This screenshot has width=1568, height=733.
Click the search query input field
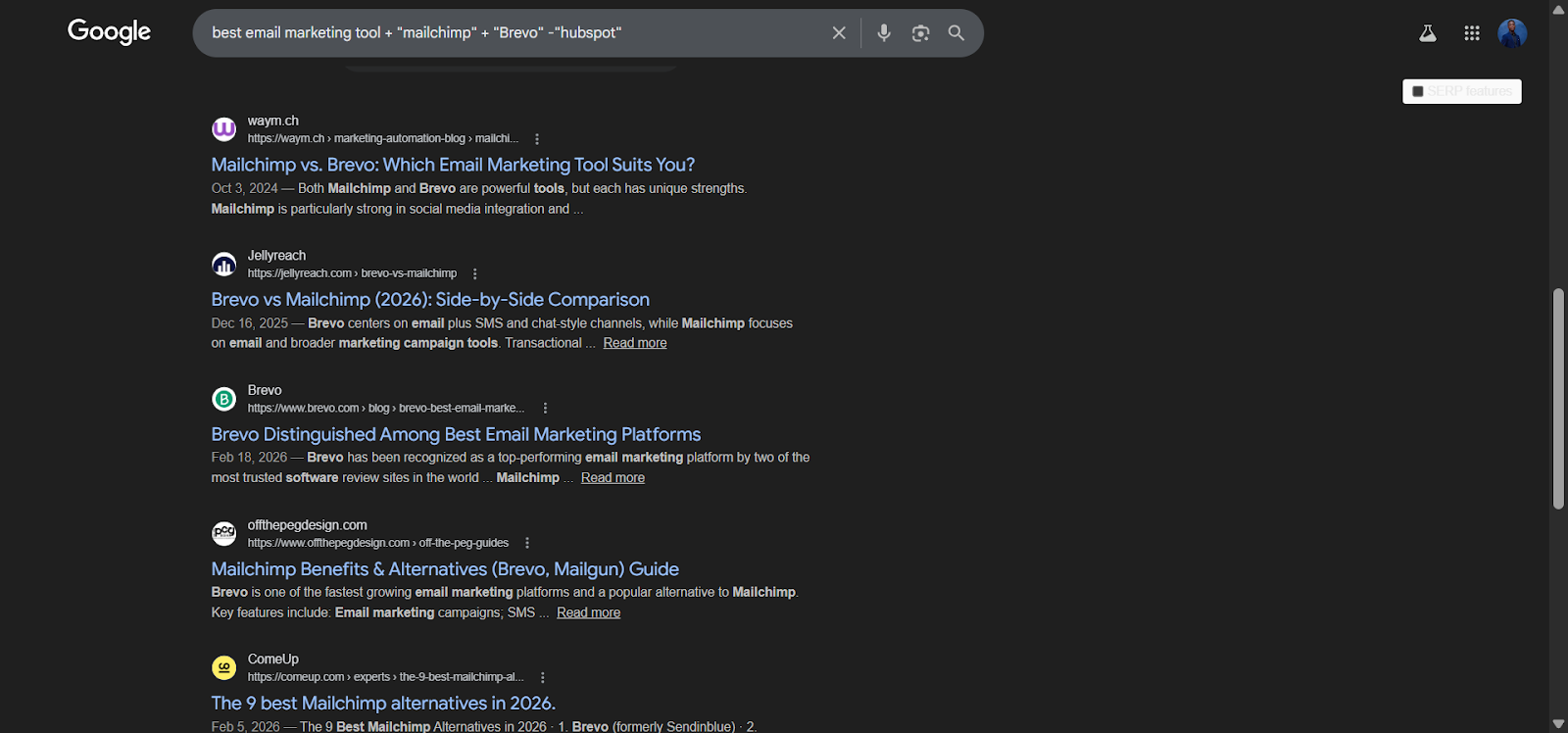pyautogui.click(x=514, y=33)
